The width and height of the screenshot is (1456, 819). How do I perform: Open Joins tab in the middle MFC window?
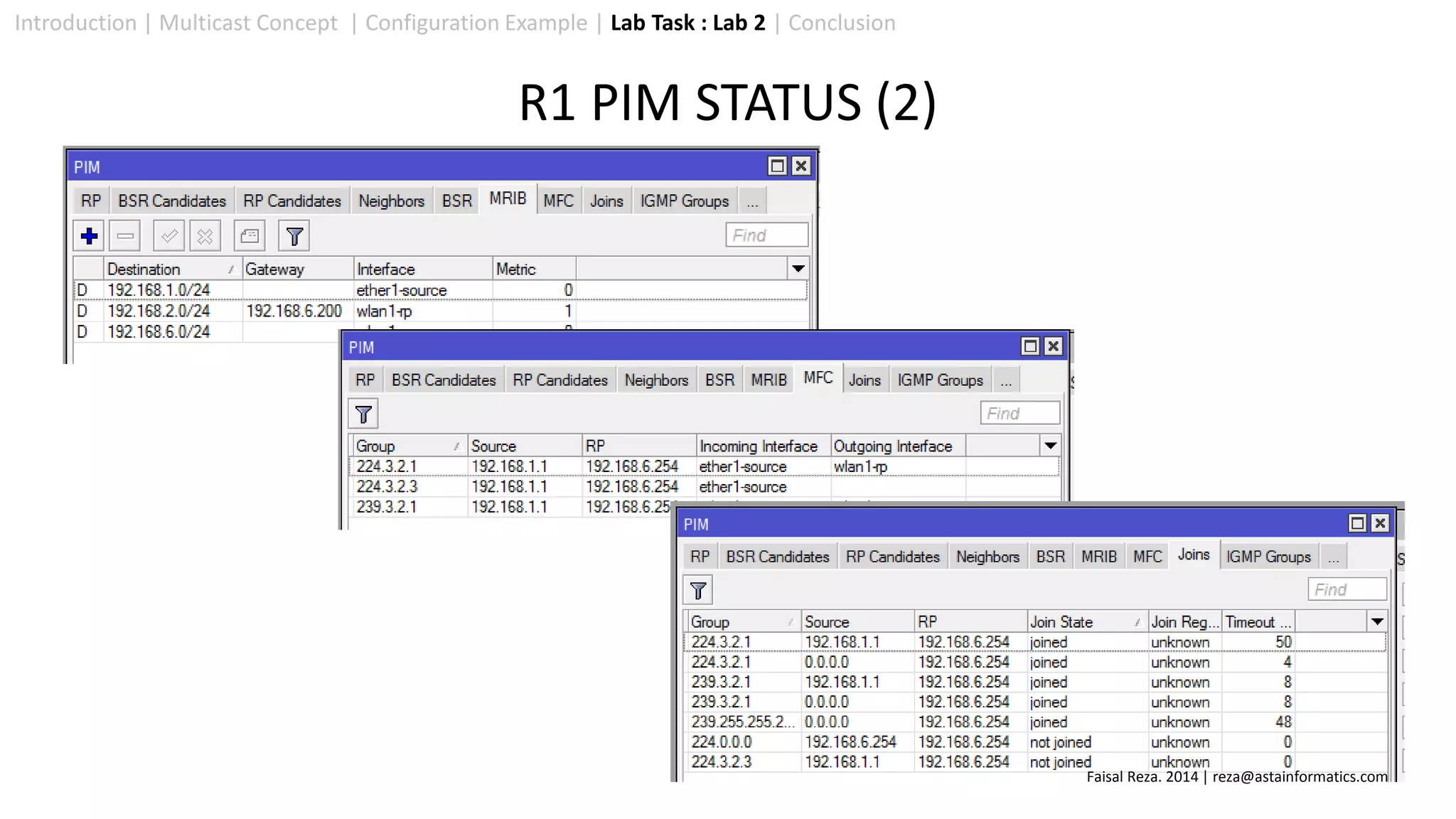(864, 380)
